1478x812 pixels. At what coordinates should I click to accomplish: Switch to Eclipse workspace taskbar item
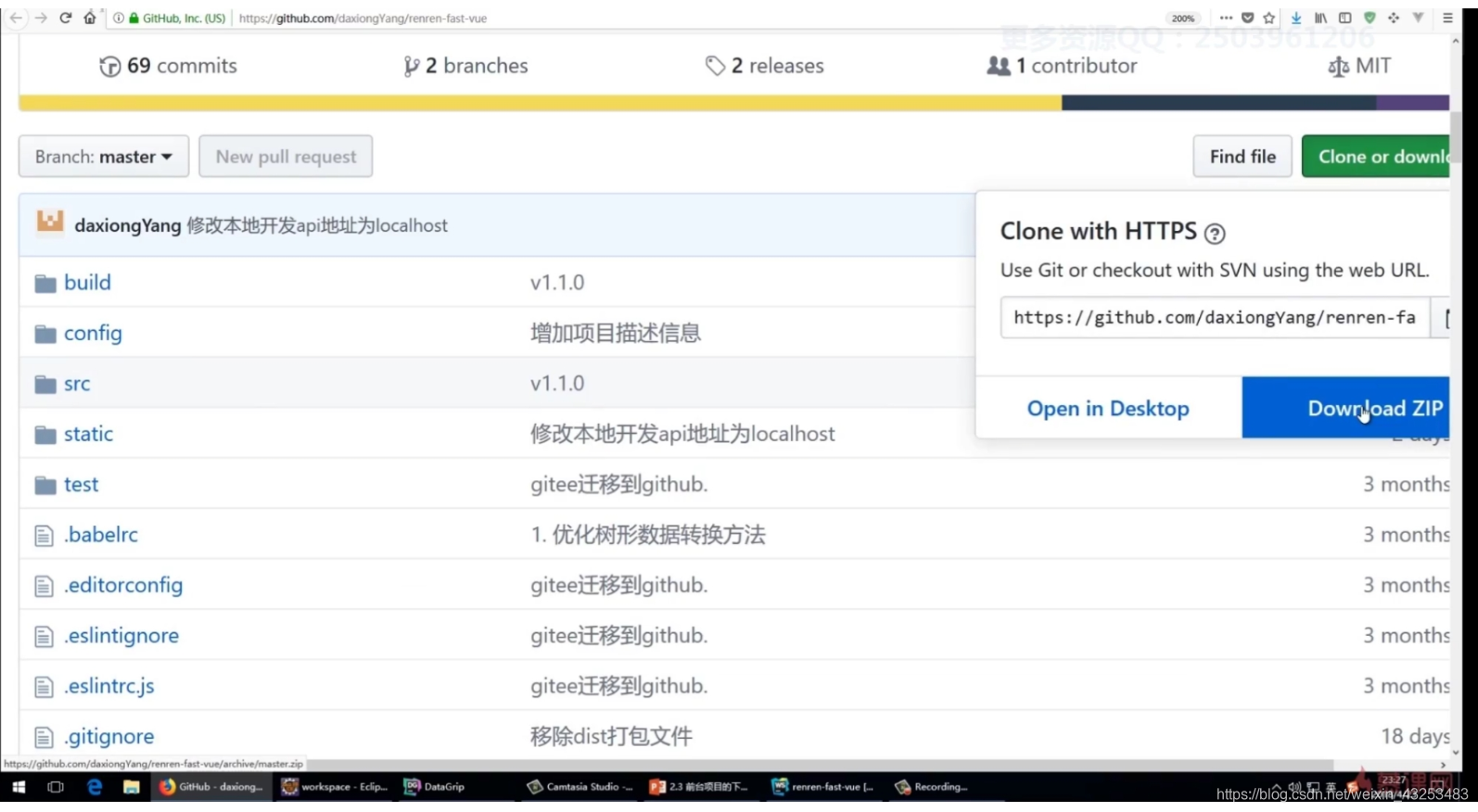[x=336, y=787]
